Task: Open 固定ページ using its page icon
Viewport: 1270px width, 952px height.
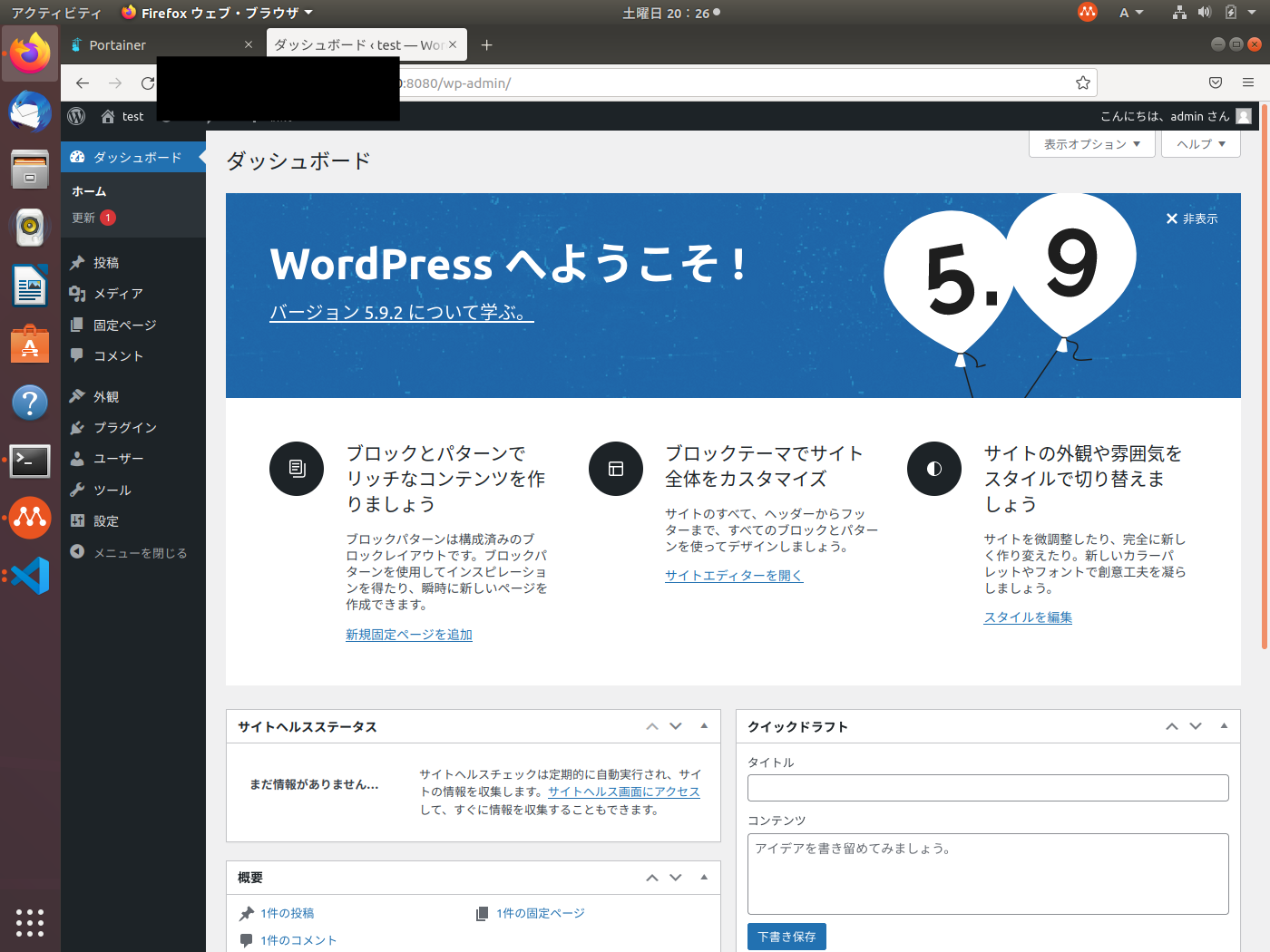Action: pos(77,325)
